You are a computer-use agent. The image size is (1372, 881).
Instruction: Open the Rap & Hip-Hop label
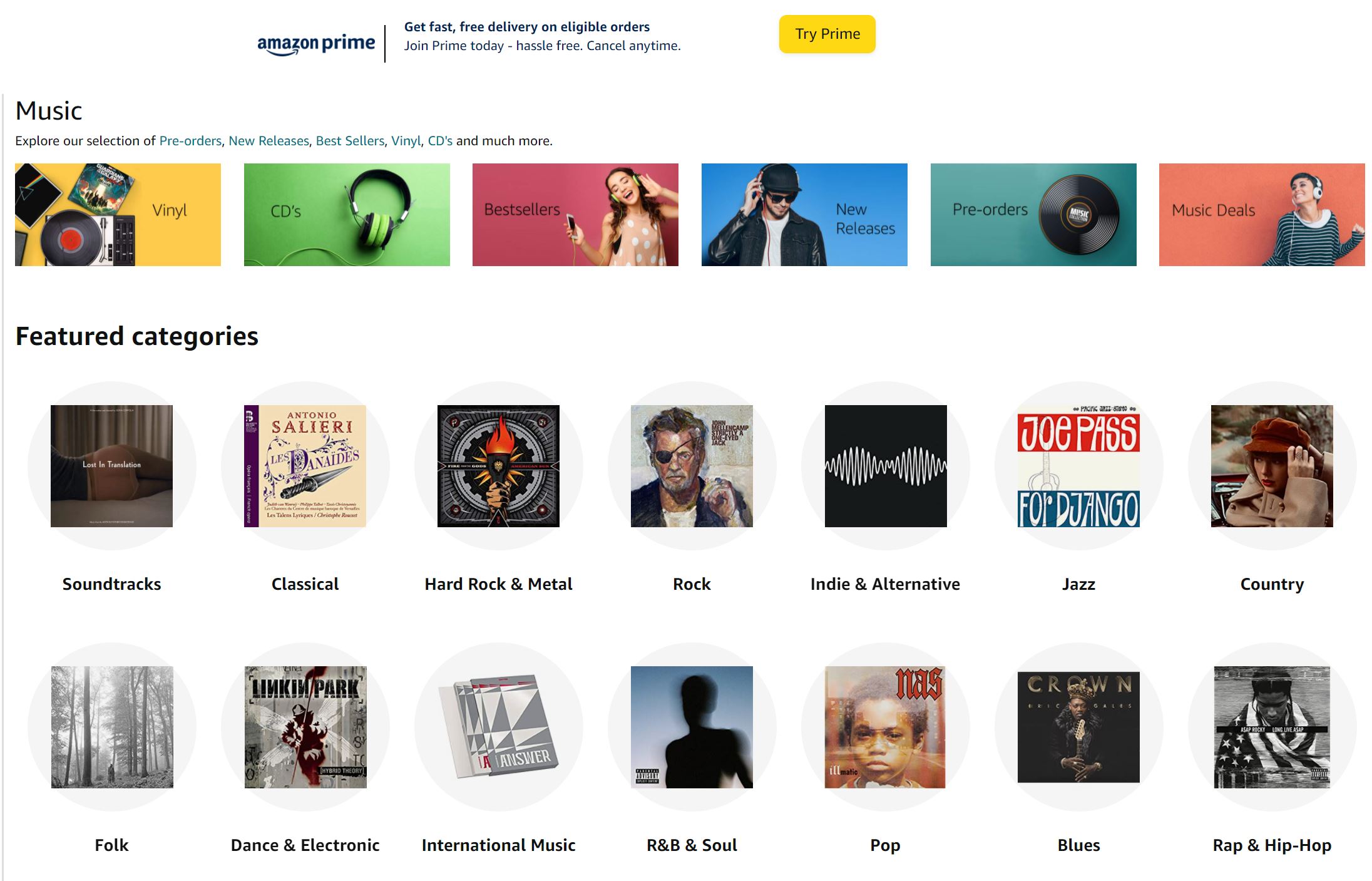[x=1272, y=845]
